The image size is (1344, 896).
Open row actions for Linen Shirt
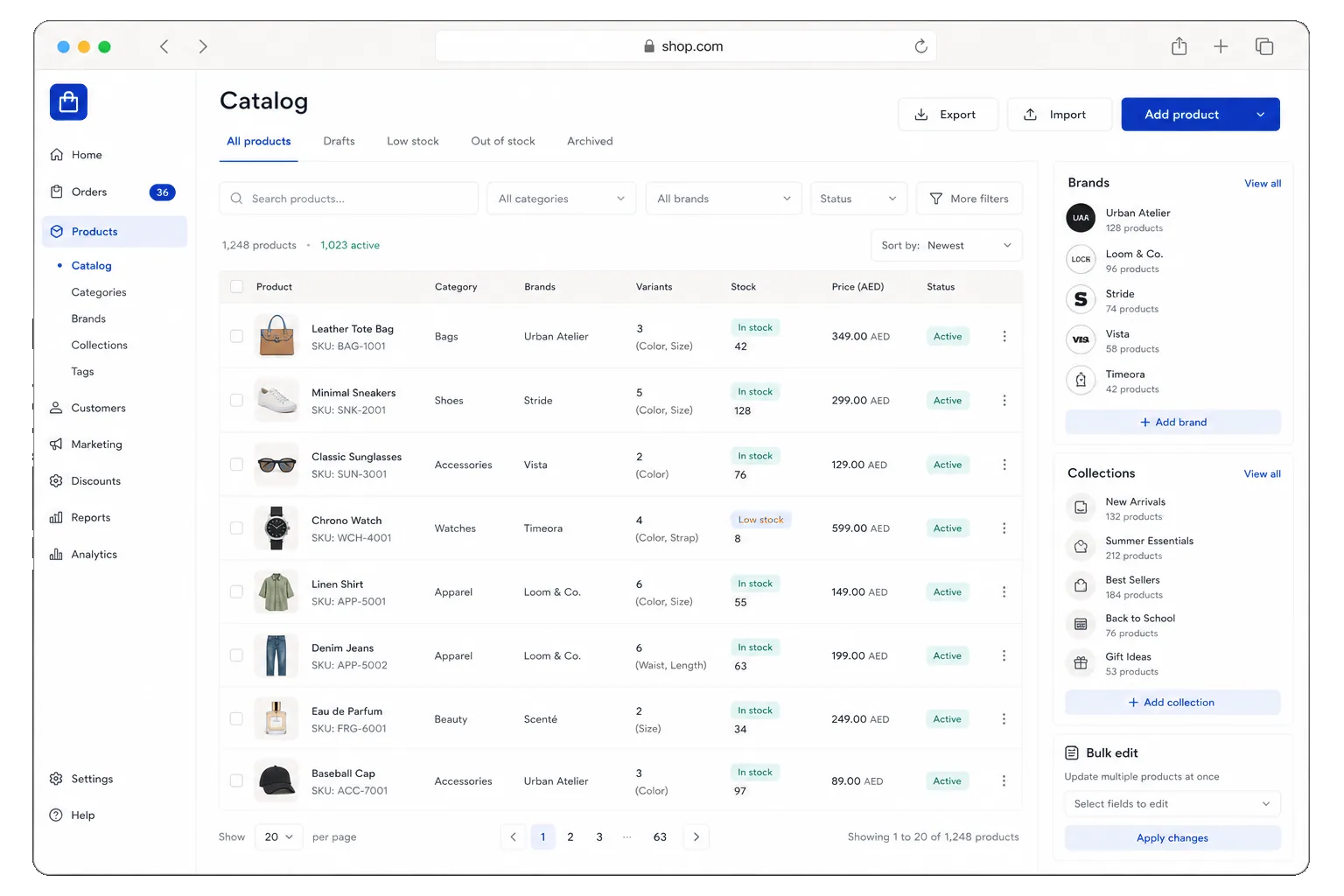coord(1004,592)
